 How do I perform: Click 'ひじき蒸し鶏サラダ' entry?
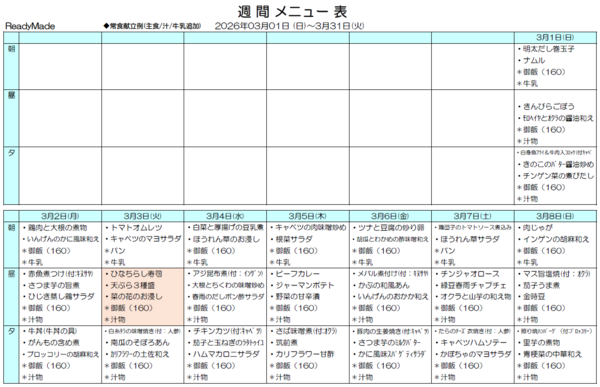tap(61, 296)
